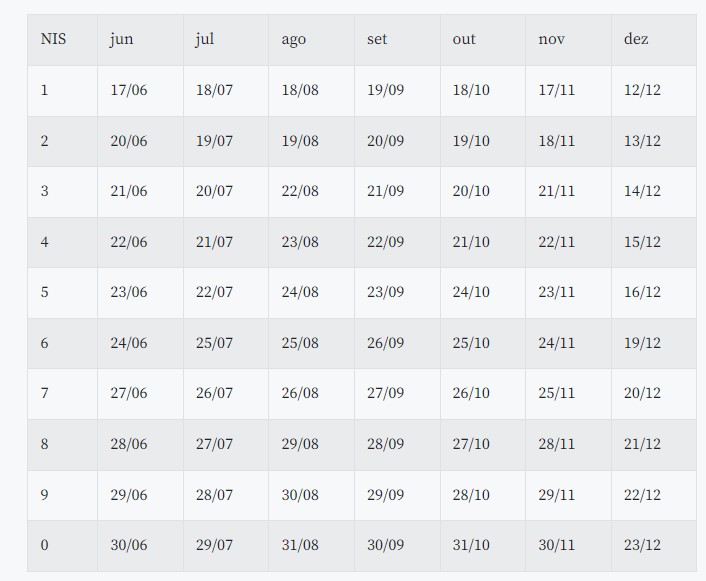The width and height of the screenshot is (706, 581).
Task: Select the 19/07 cell in row 2
Action: pyautogui.click(x=214, y=141)
